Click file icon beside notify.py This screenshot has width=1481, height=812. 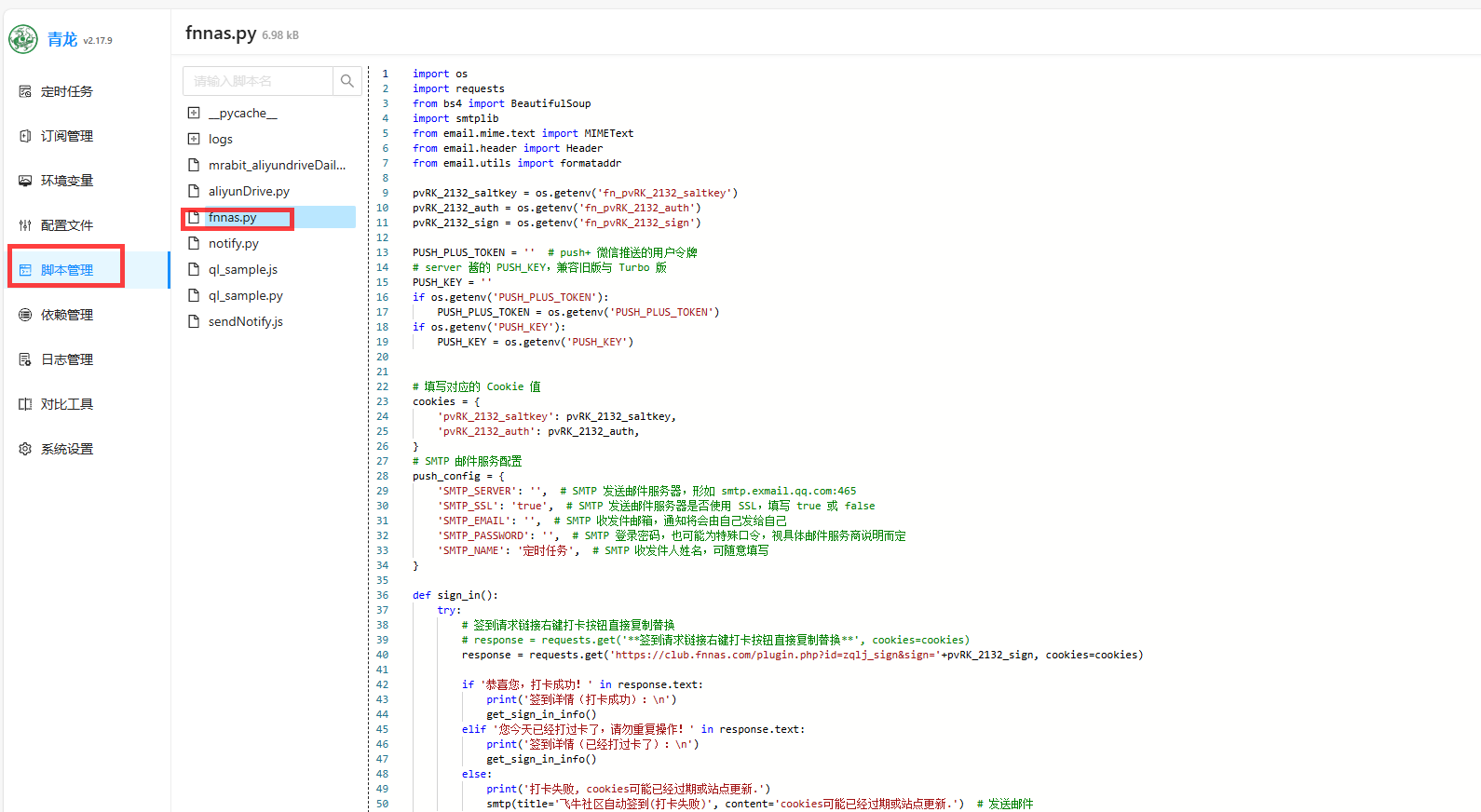(x=194, y=243)
